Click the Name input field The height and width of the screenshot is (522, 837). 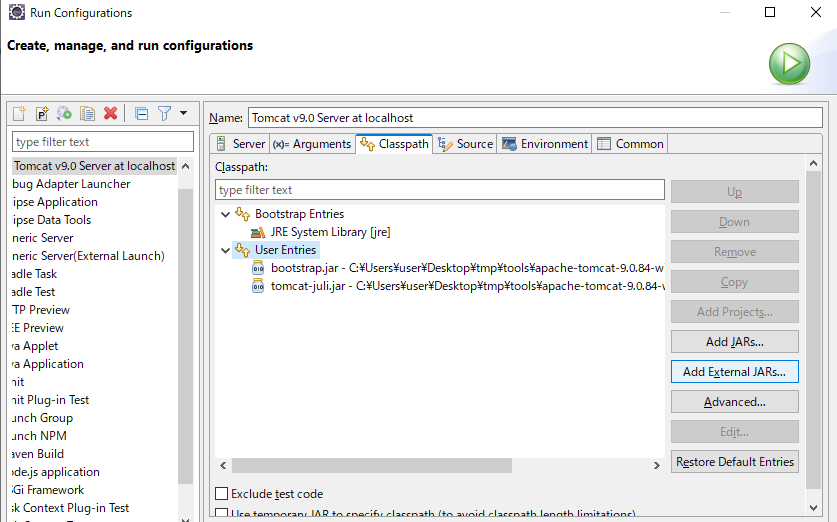[x=535, y=118]
